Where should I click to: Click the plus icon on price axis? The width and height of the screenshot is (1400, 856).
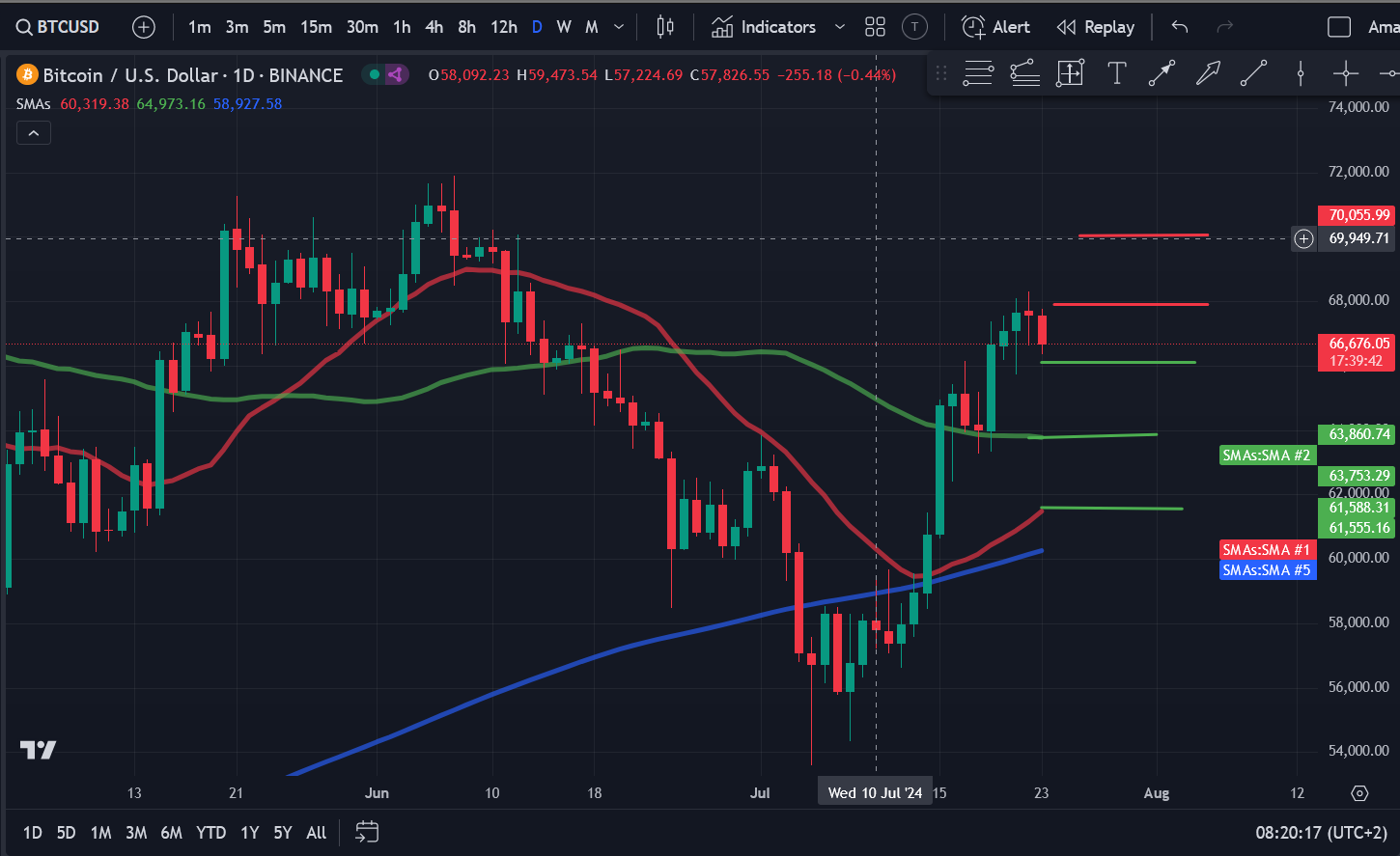(1303, 238)
